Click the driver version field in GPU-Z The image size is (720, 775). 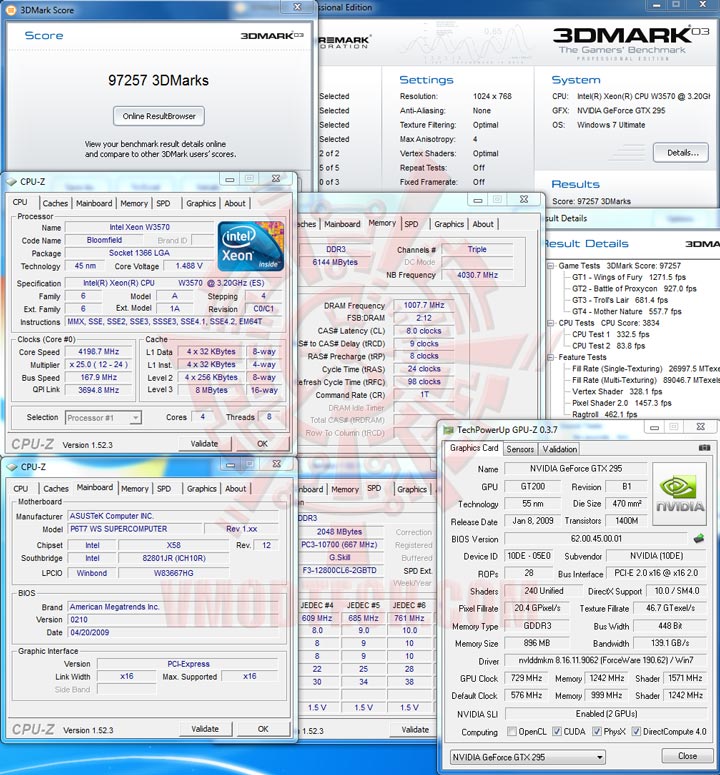tap(605, 660)
